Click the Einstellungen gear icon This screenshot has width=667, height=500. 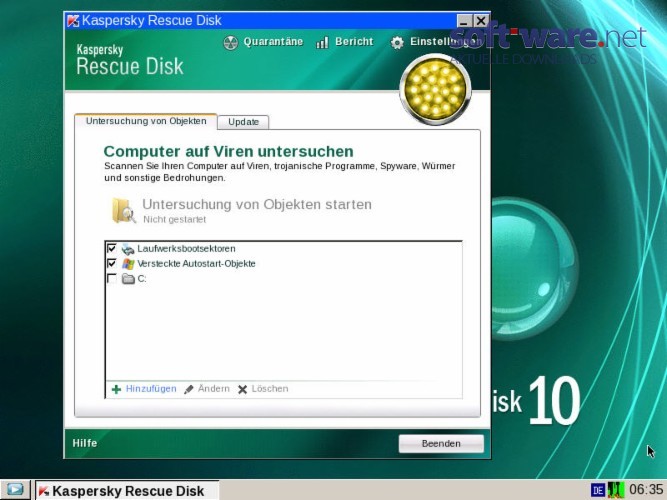pyautogui.click(x=397, y=43)
